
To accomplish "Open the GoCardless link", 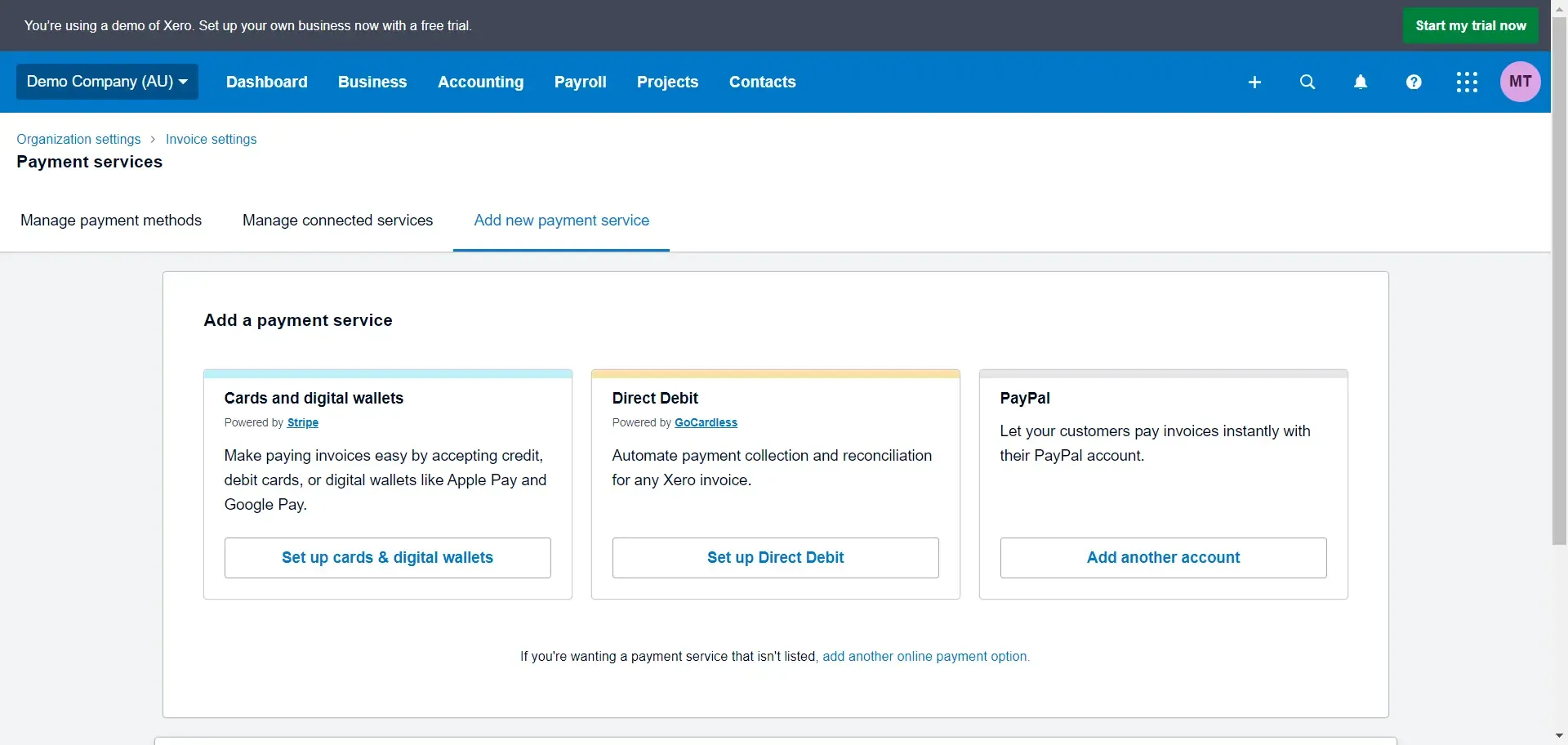I will [706, 423].
